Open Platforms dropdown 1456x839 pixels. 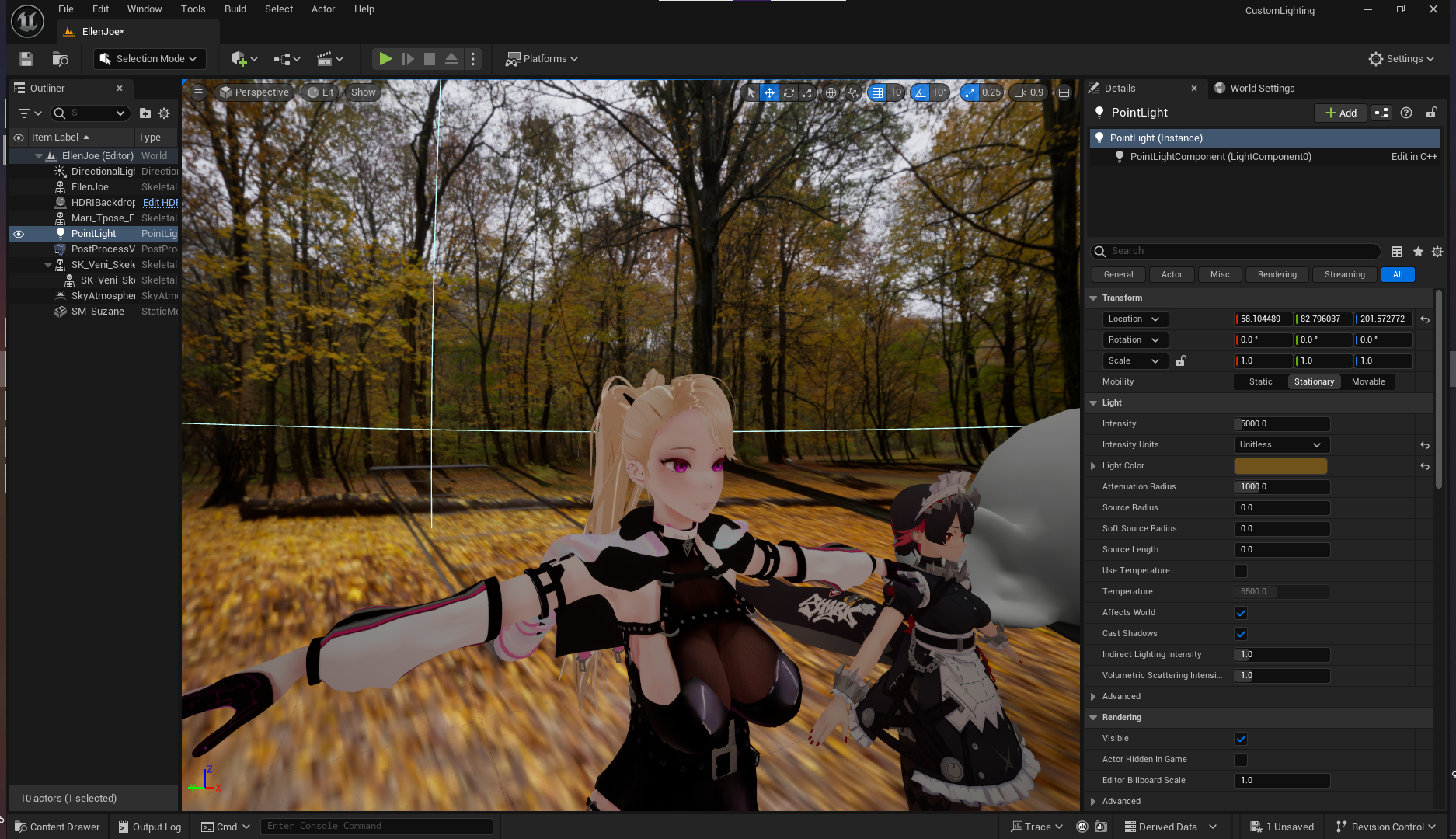(542, 59)
